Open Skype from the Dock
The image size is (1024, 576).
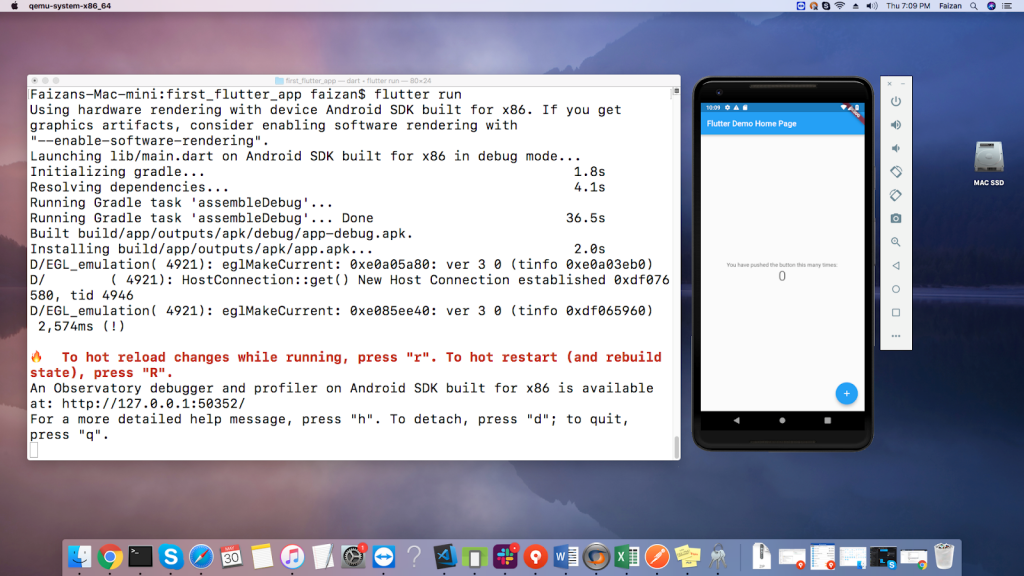(x=170, y=556)
